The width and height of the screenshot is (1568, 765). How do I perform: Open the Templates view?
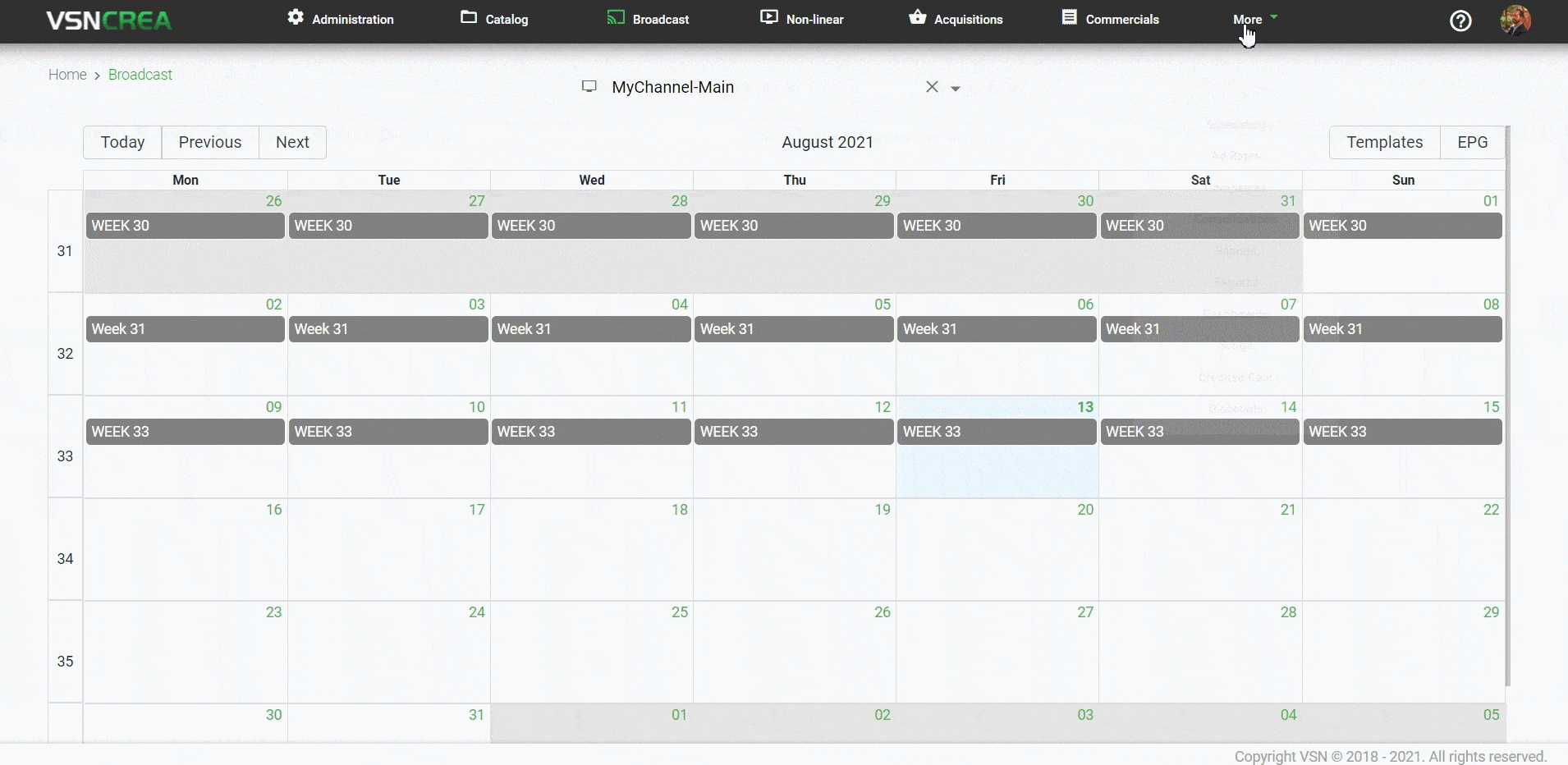point(1385,142)
